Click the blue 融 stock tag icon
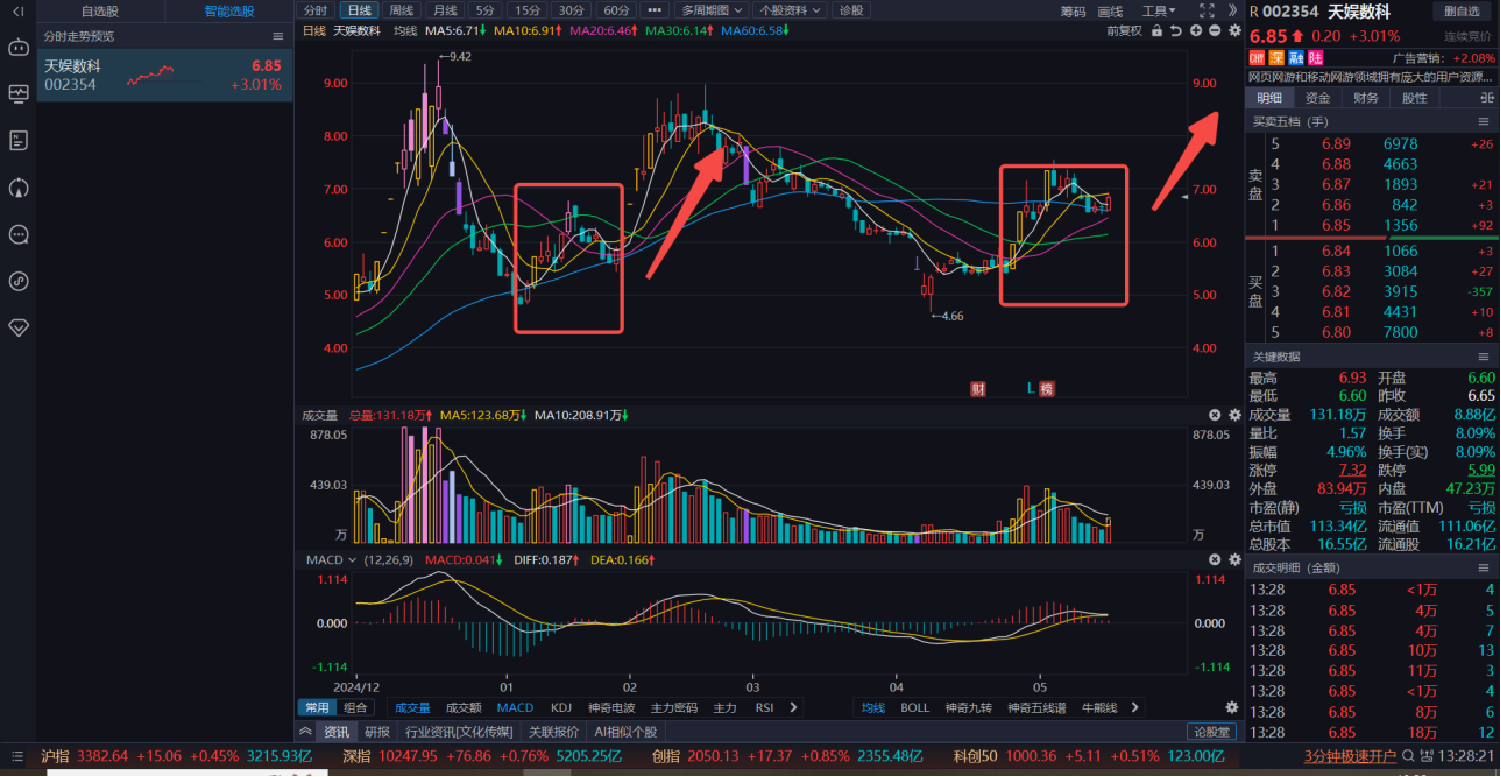1501x777 pixels. click(x=1296, y=58)
